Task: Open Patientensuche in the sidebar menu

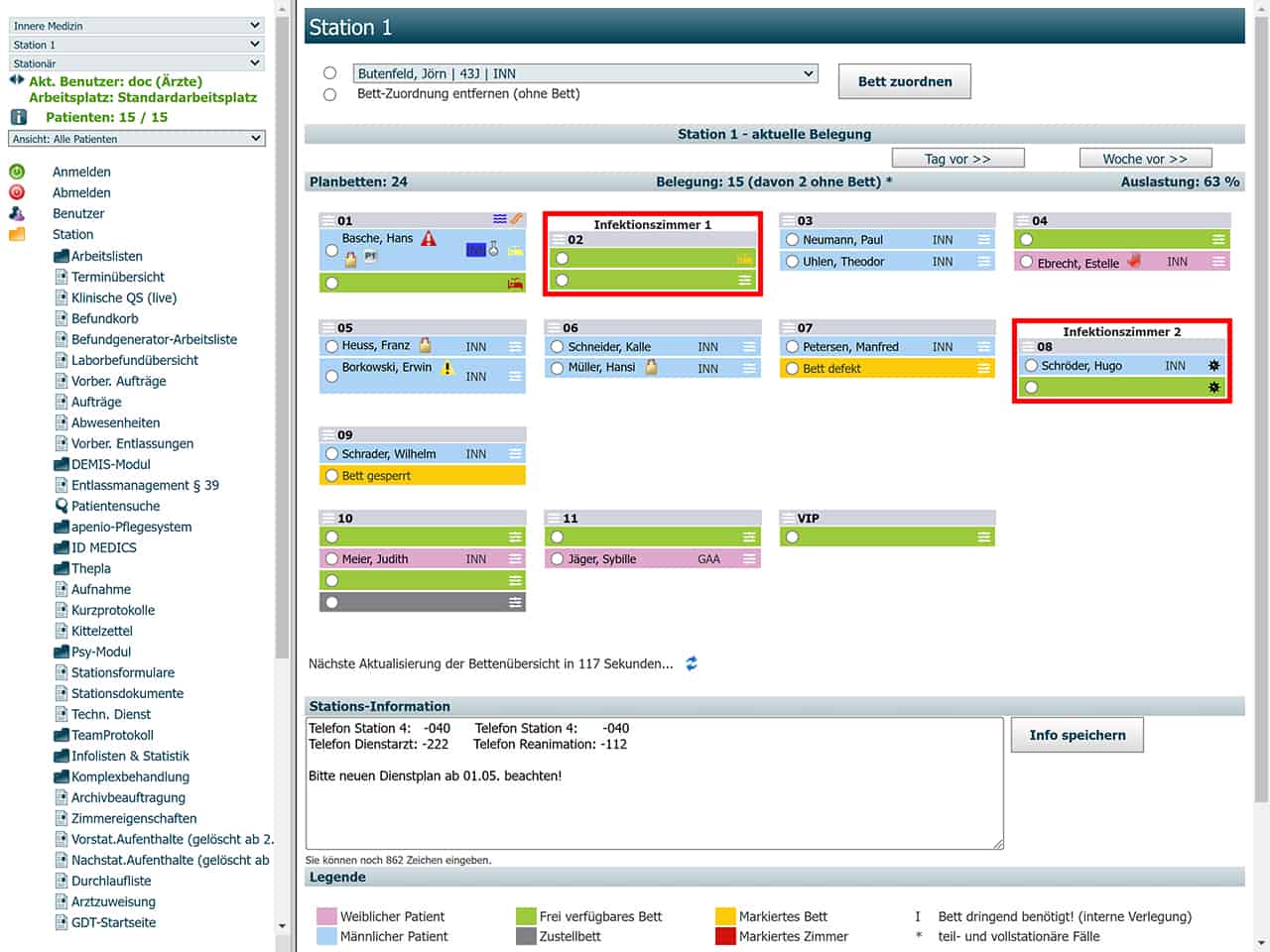Action: [114, 506]
